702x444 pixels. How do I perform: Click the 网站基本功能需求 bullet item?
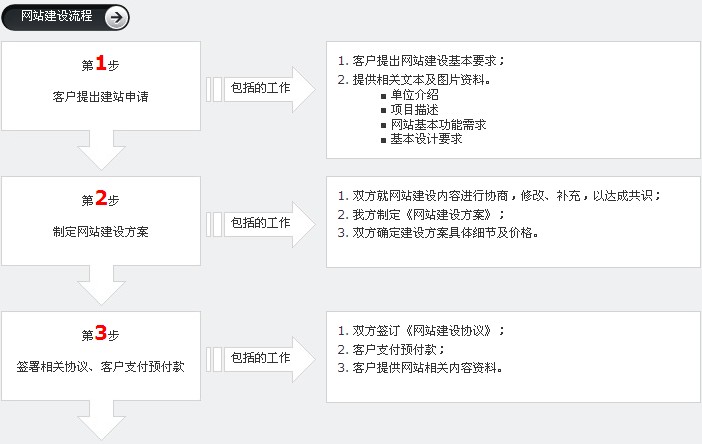(x=438, y=125)
